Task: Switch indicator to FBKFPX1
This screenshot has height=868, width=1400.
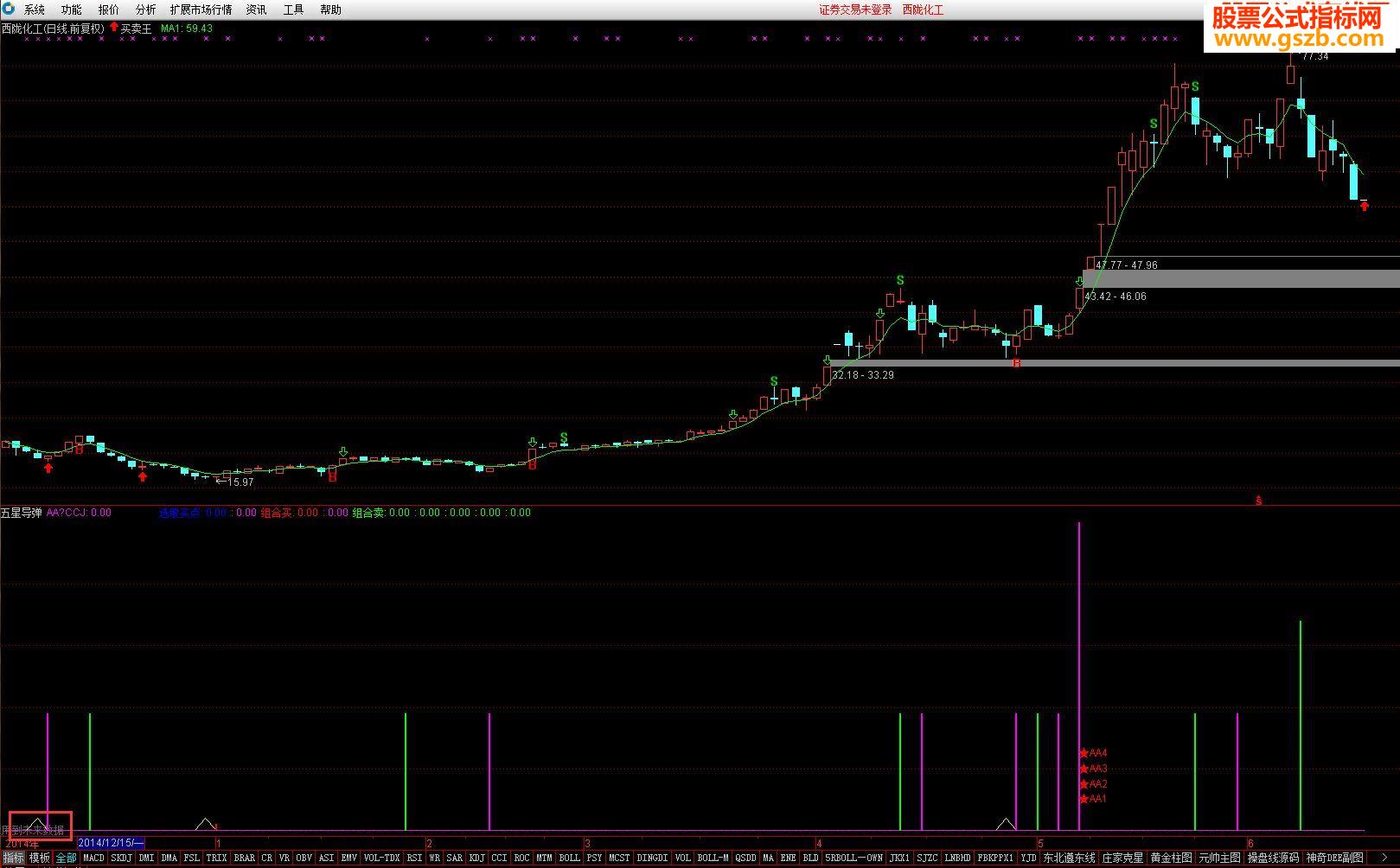Action: point(995,858)
